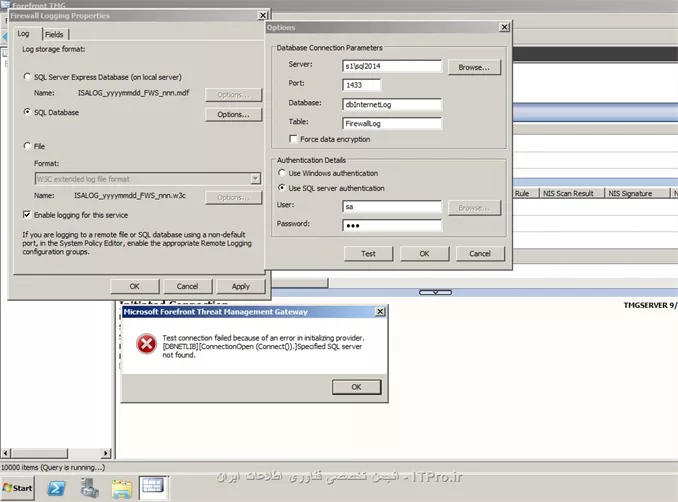Click Cancel in the Options dialog
Screen dimensions: 678x502
[480, 254]
